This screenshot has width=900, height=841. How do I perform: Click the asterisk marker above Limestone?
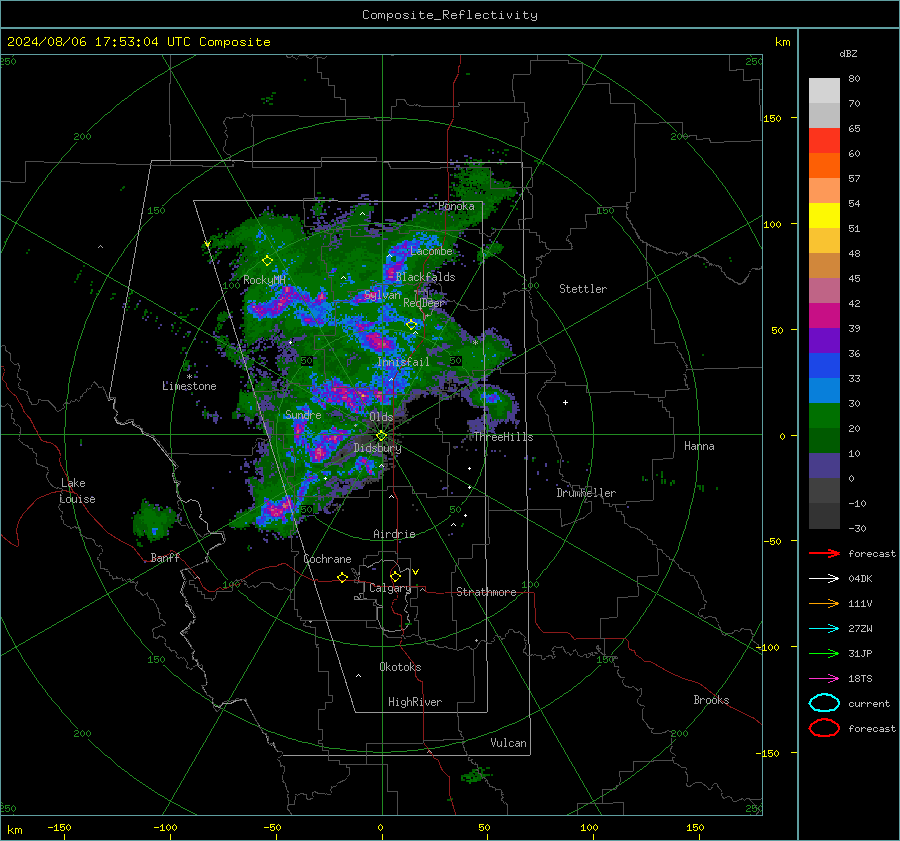[189, 377]
